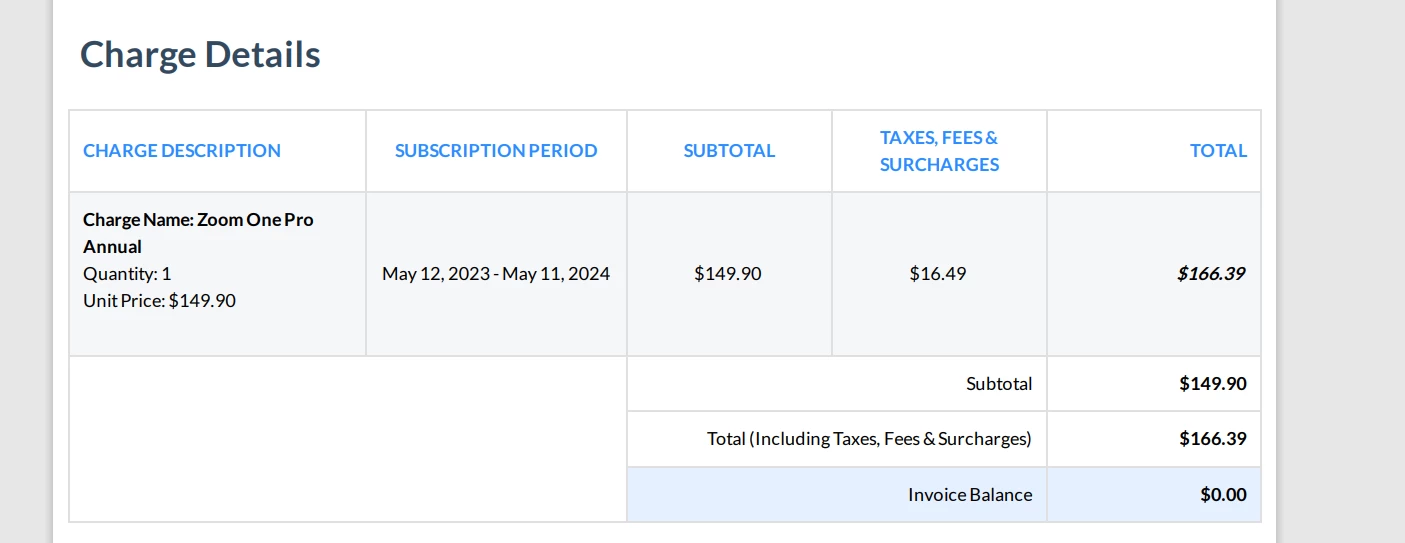Click the bold $149.90 summary subtotal
Screen dimensions: 1405x543
(x=1212, y=384)
